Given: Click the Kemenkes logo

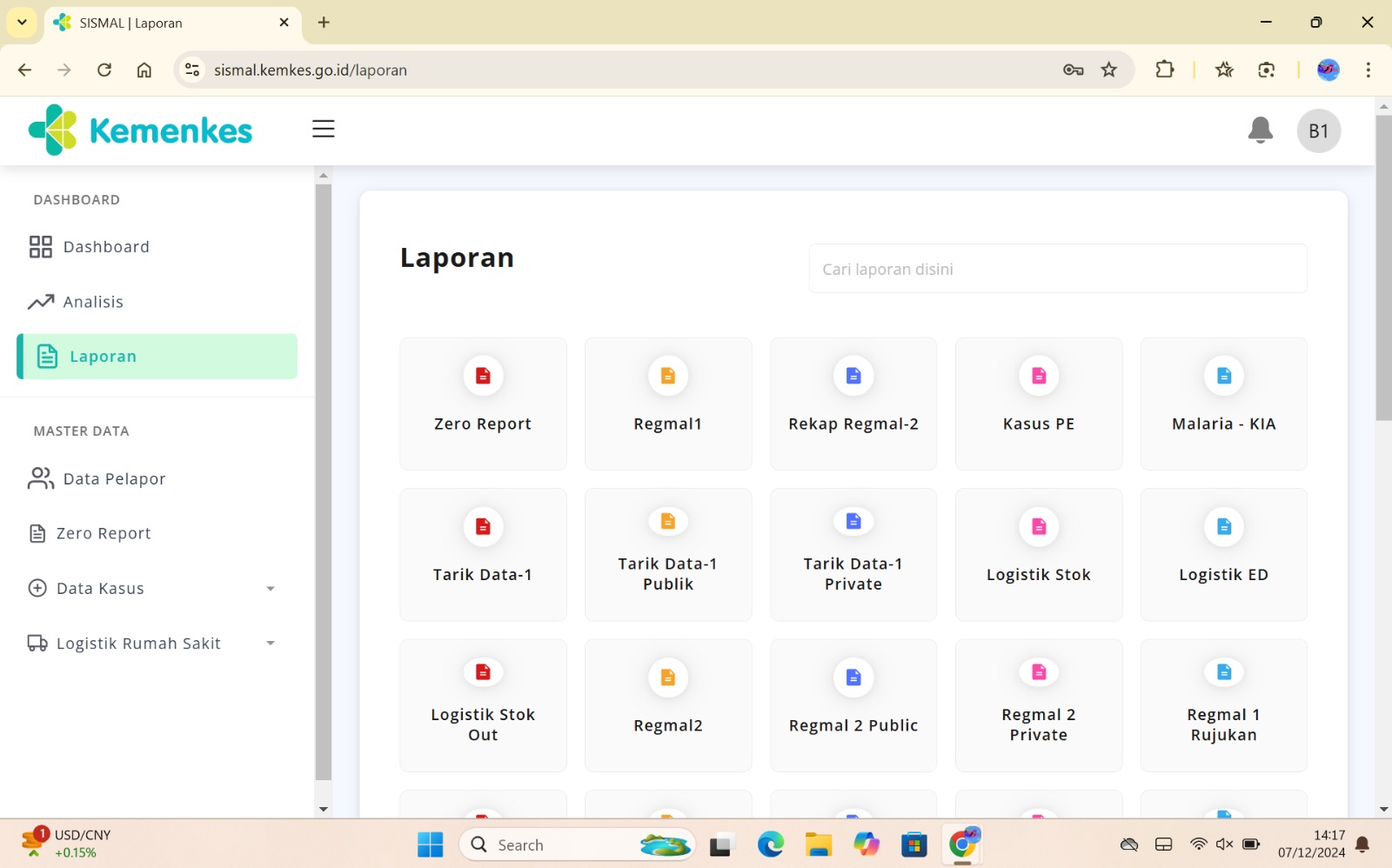Looking at the screenshot, I should [x=140, y=130].
